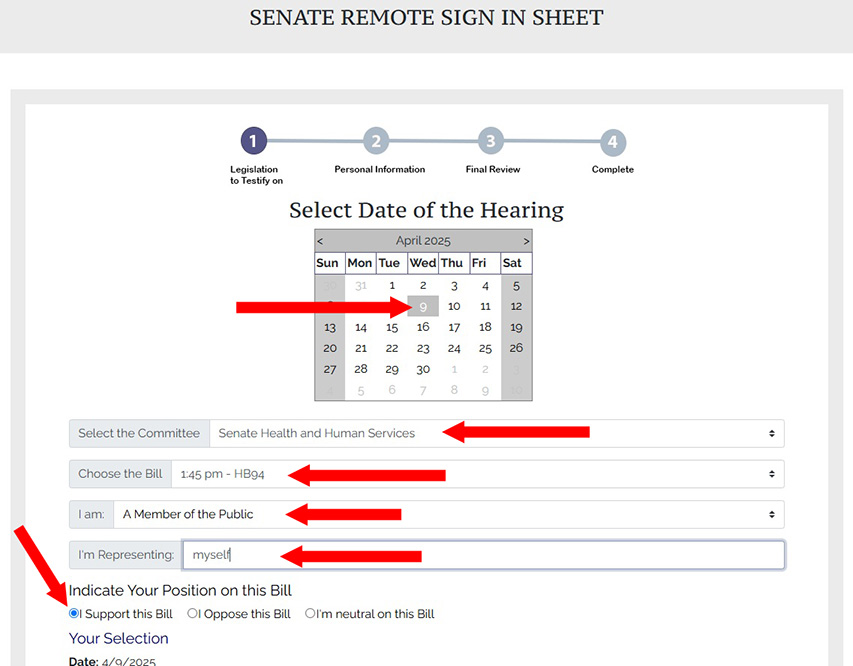Select April 16 on the calendar
The width and height of the screenshot is (853, 666).
pos(422,327)
